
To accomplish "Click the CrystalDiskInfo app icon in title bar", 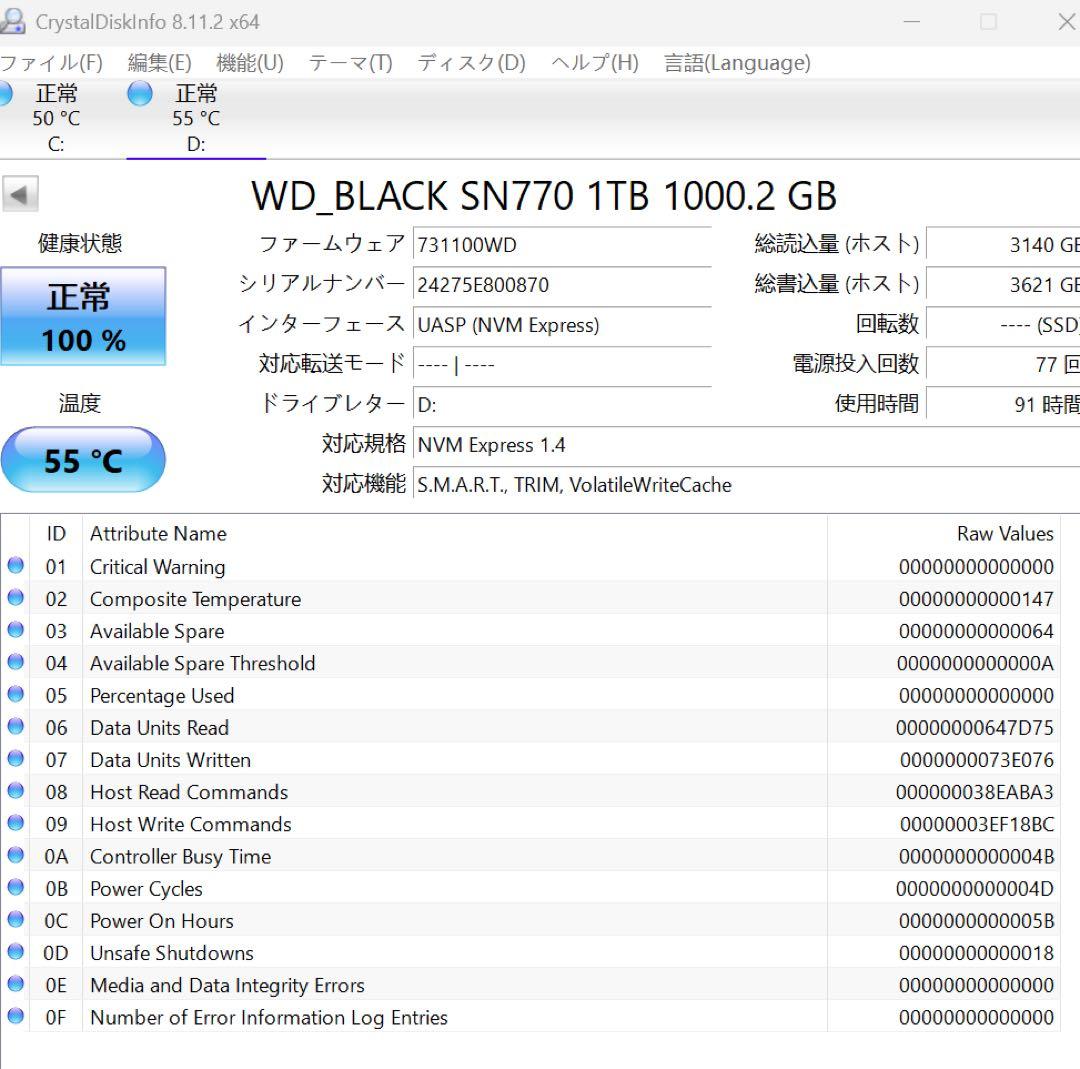I will (x=14, y=21).
